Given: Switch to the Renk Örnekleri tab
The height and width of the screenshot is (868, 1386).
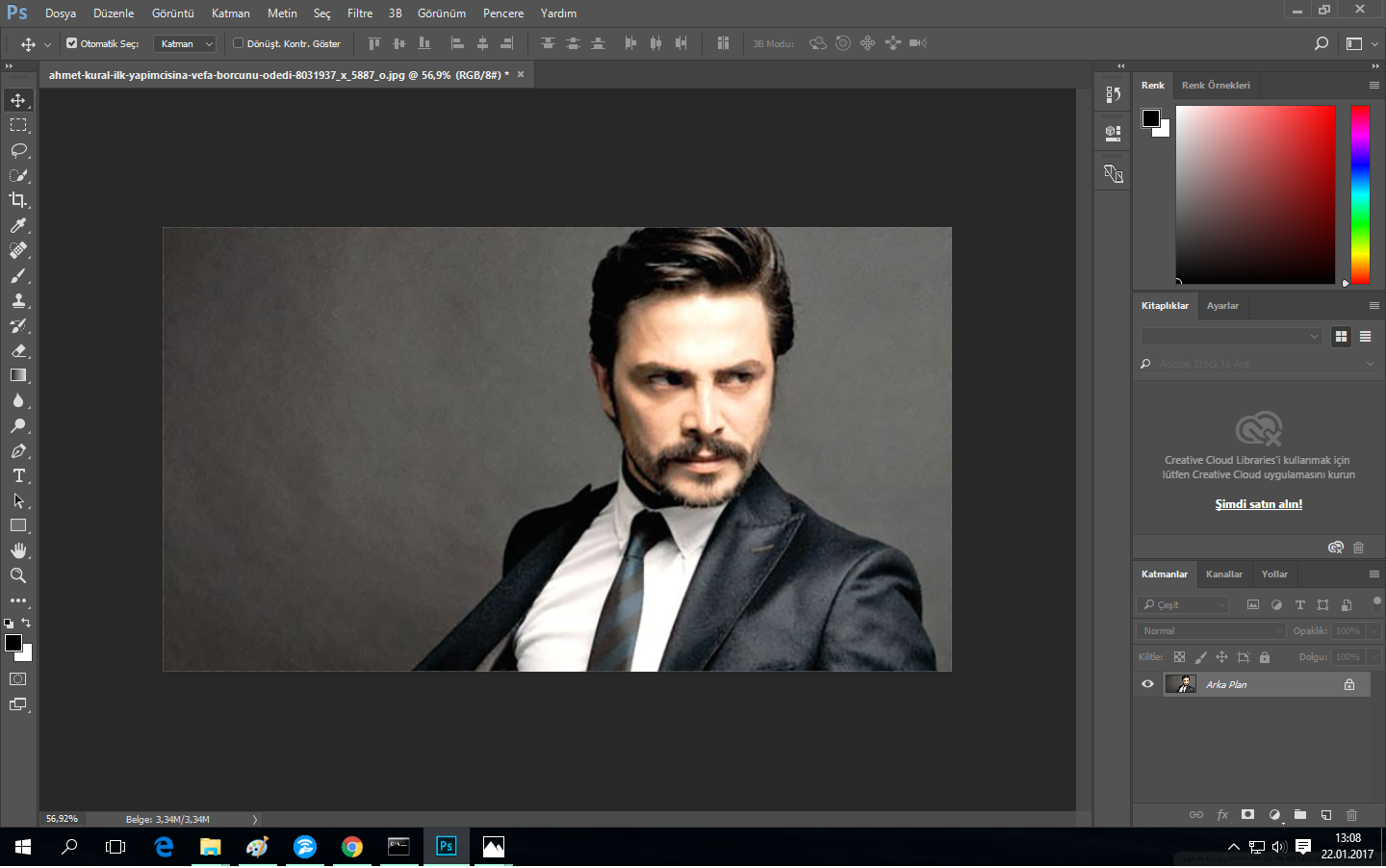Looking at the screenshot, I should click(x=1216, y=85).
